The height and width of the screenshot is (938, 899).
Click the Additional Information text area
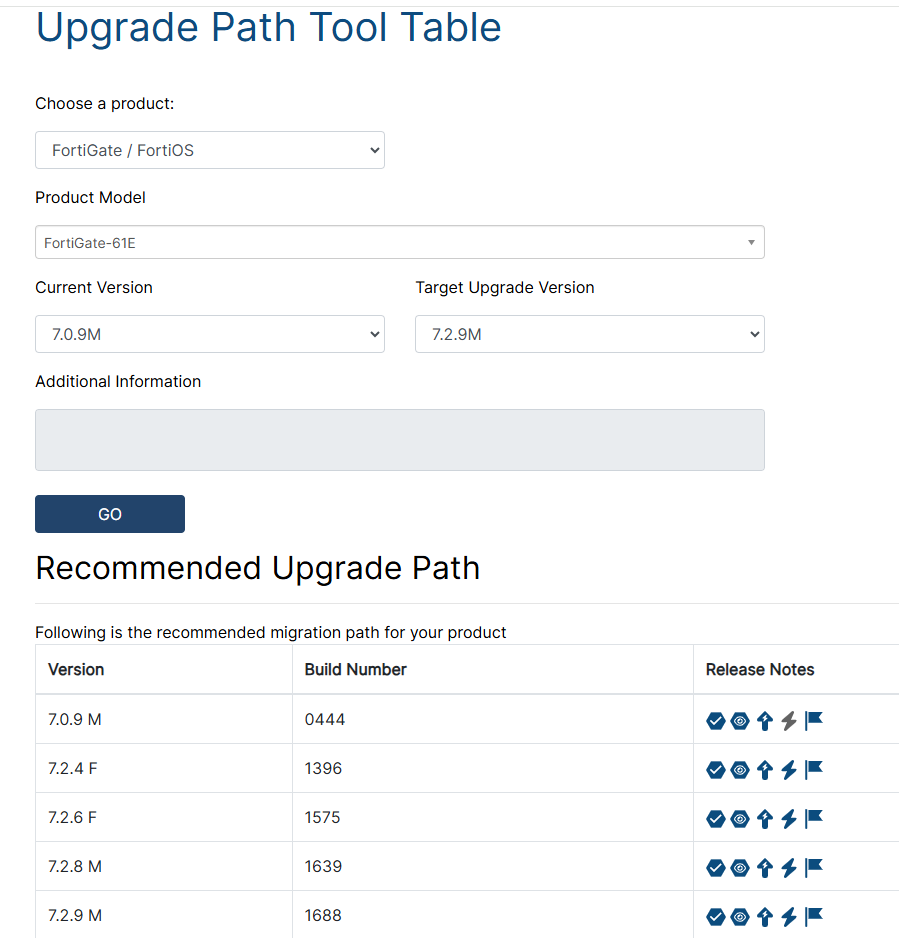[x=400, y=440]
